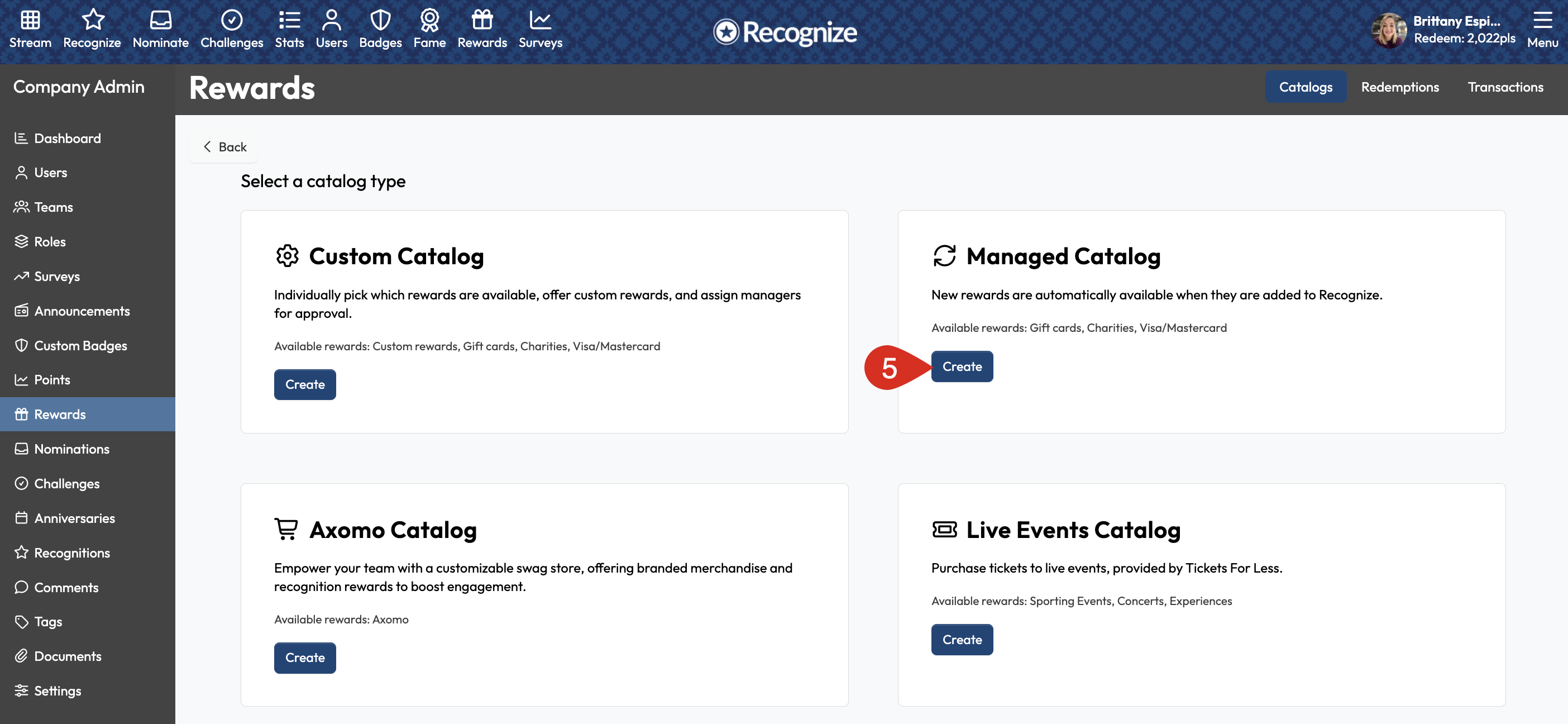Image resolution: width=1568 pixels, height=724 pixels.
Task: Open Comments in the sidebar
Action: click(x=88, y=587)
